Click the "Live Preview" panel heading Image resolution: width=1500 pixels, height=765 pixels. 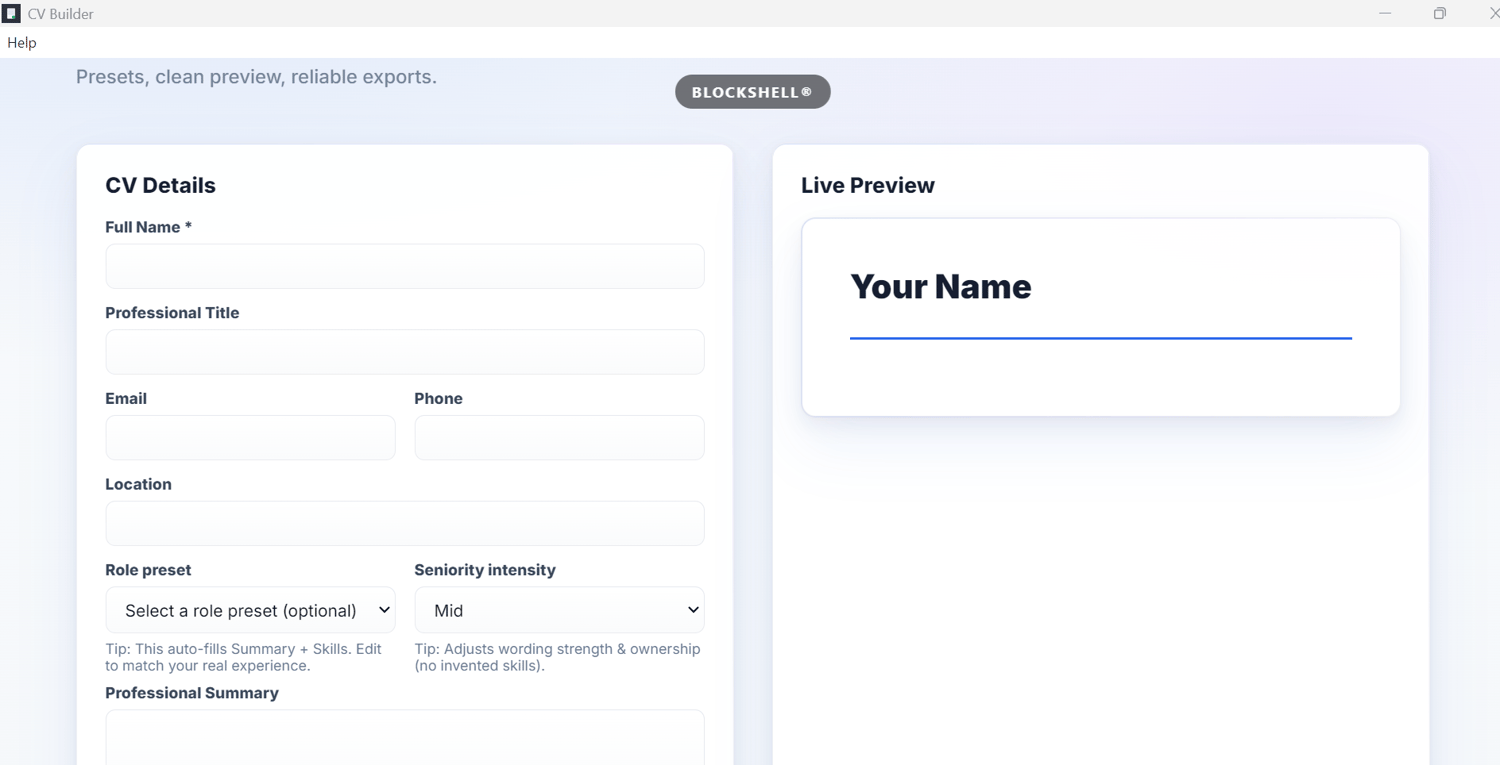click(867, 186)
